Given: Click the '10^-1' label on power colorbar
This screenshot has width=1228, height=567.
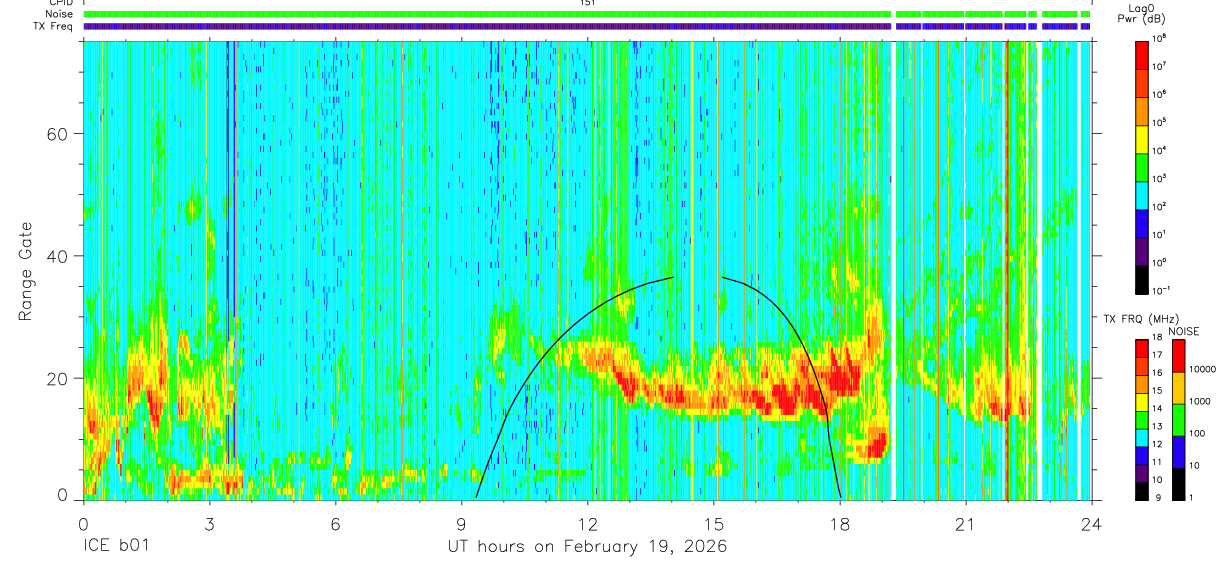Looking at the screenshot, I should 1161,291.
